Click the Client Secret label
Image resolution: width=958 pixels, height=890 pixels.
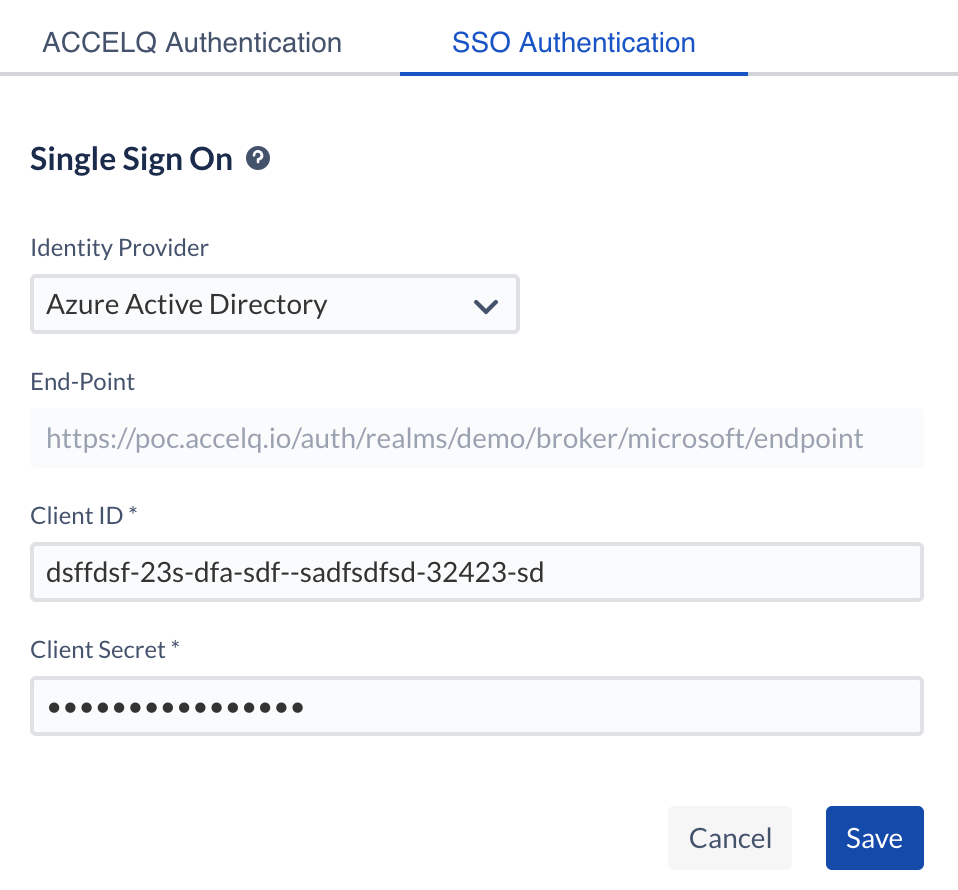coord(98,649)
